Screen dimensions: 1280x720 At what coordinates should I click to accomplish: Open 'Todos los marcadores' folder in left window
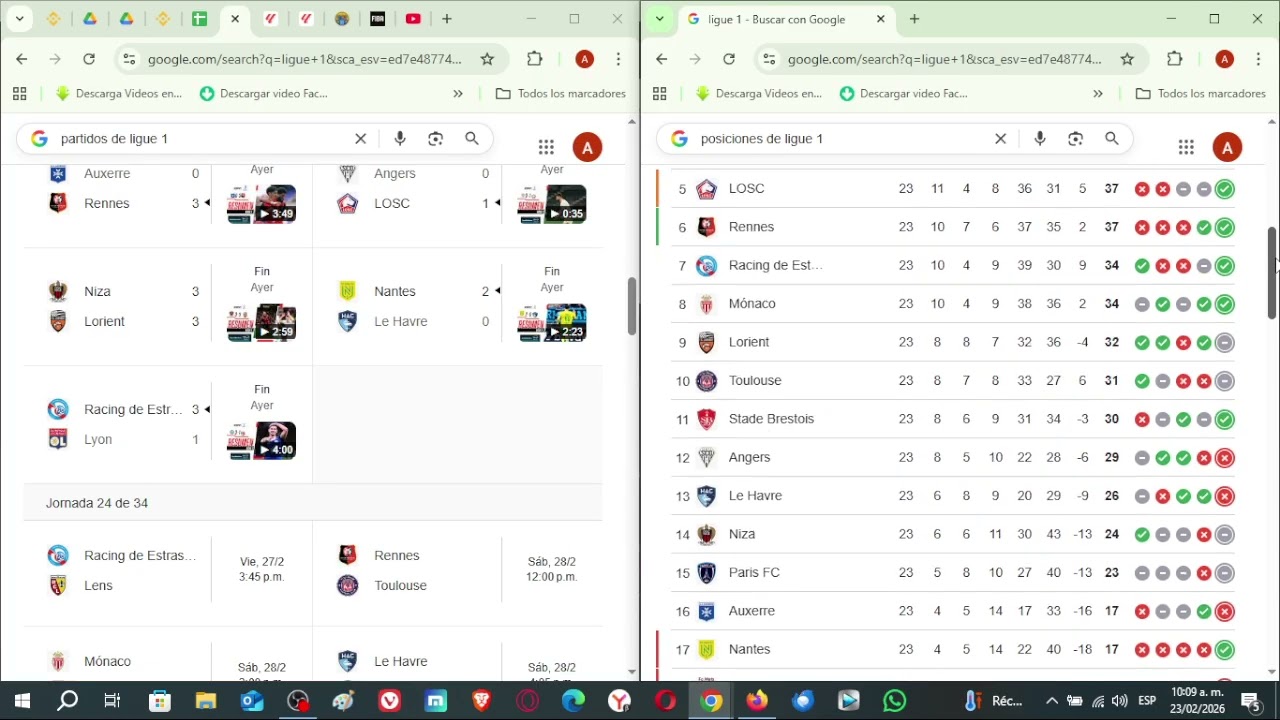pyautogui.click(x=561, y=94)
